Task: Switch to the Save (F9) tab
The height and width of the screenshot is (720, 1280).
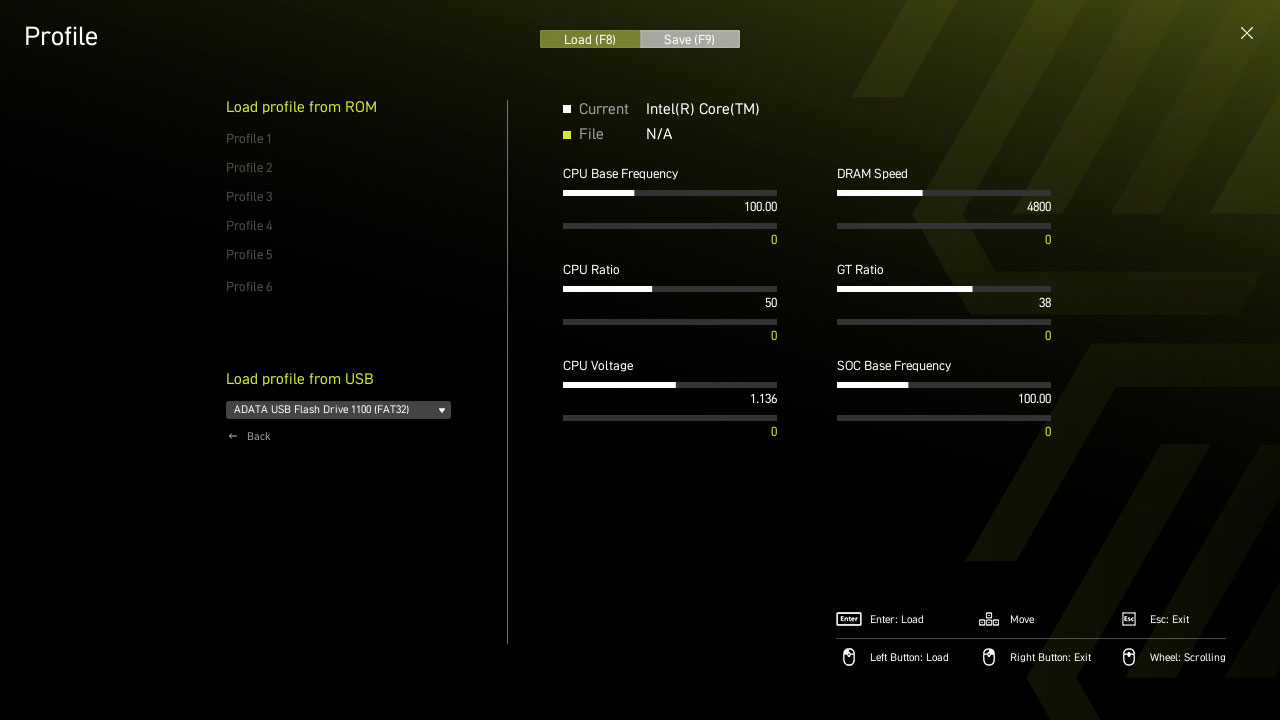Action: click(690, 39)
